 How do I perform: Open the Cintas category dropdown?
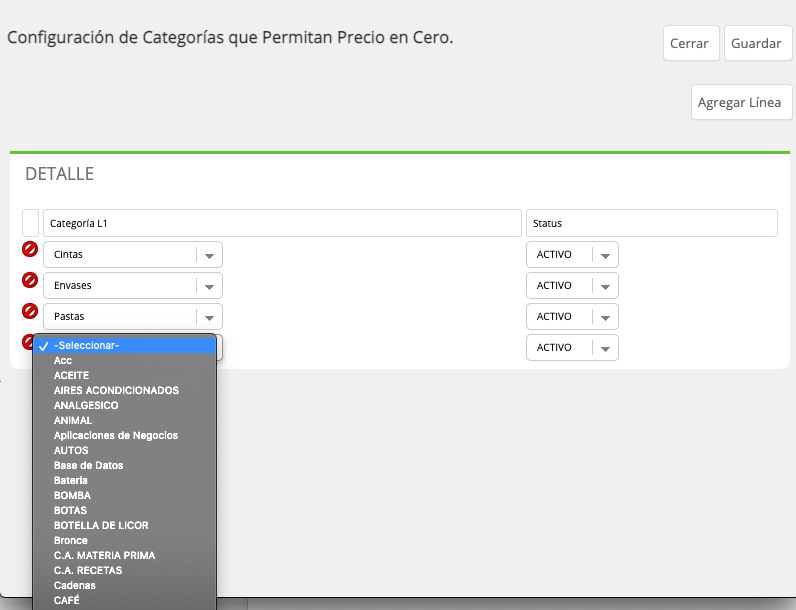pyautogui.click(x=133, y=255)
